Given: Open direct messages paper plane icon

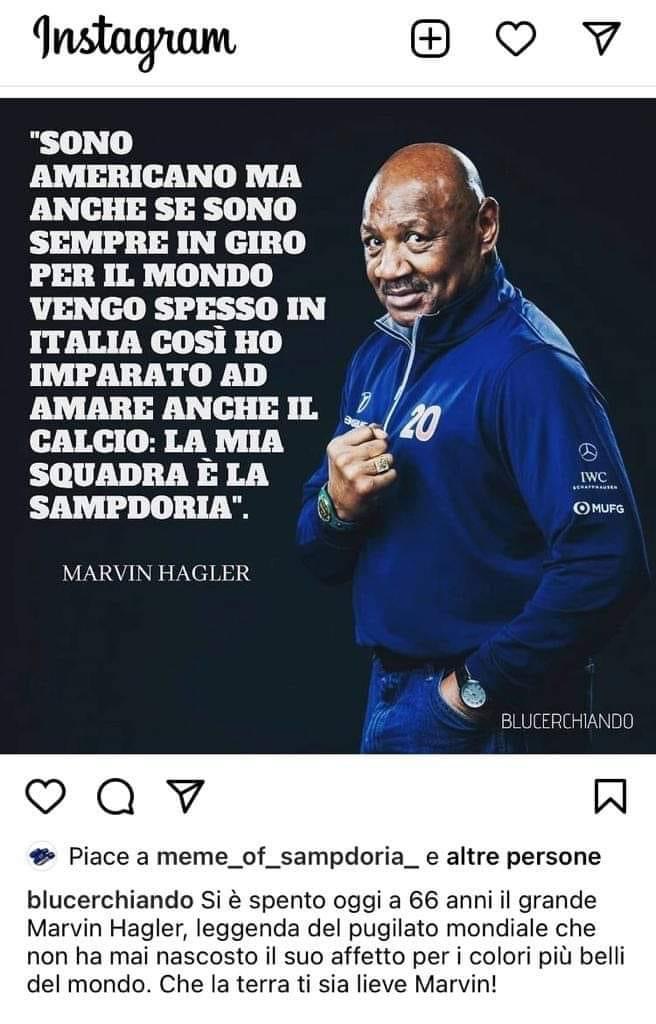Looking at the screenshot, I should tap(600, 38).
